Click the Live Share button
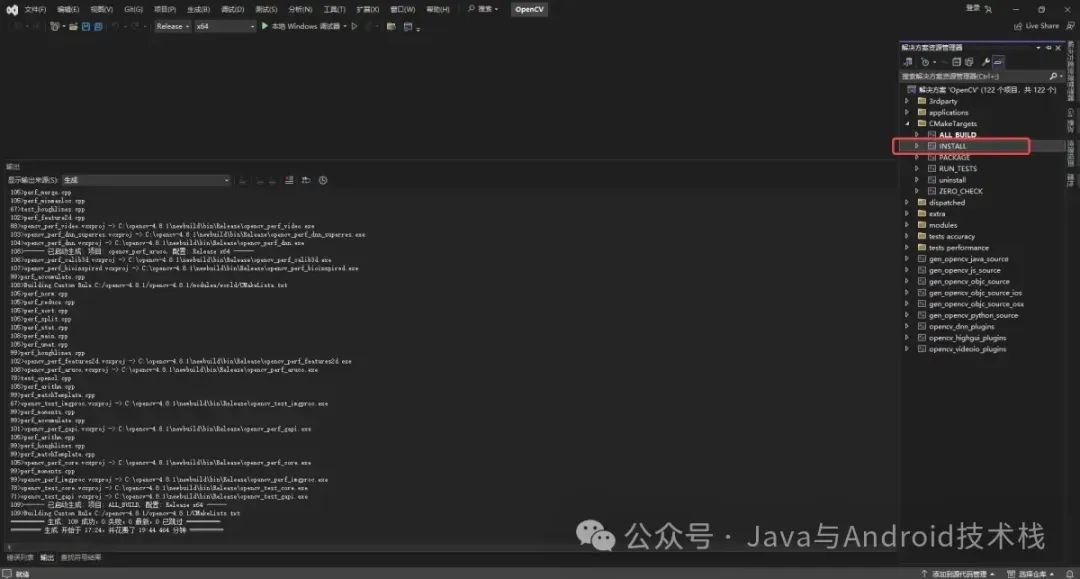The width and height of the screenshot is (1080, 579). [1037, 26]
